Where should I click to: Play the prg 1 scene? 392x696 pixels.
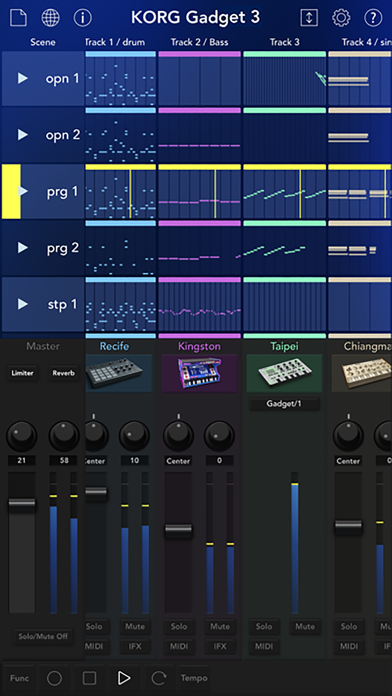(x=23, y=191)
